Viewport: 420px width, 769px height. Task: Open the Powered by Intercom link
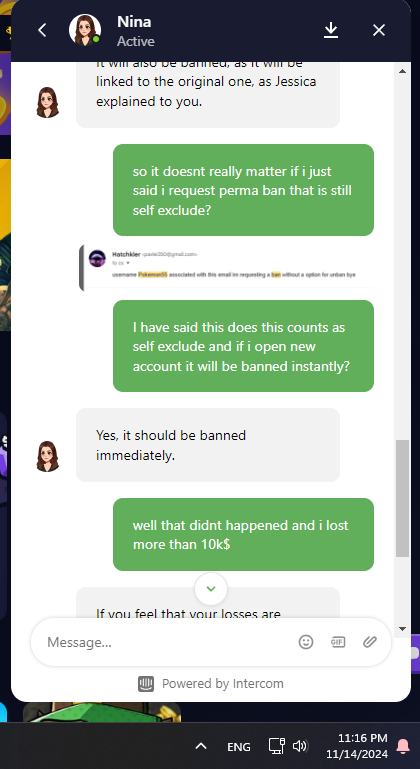[211, 684]
